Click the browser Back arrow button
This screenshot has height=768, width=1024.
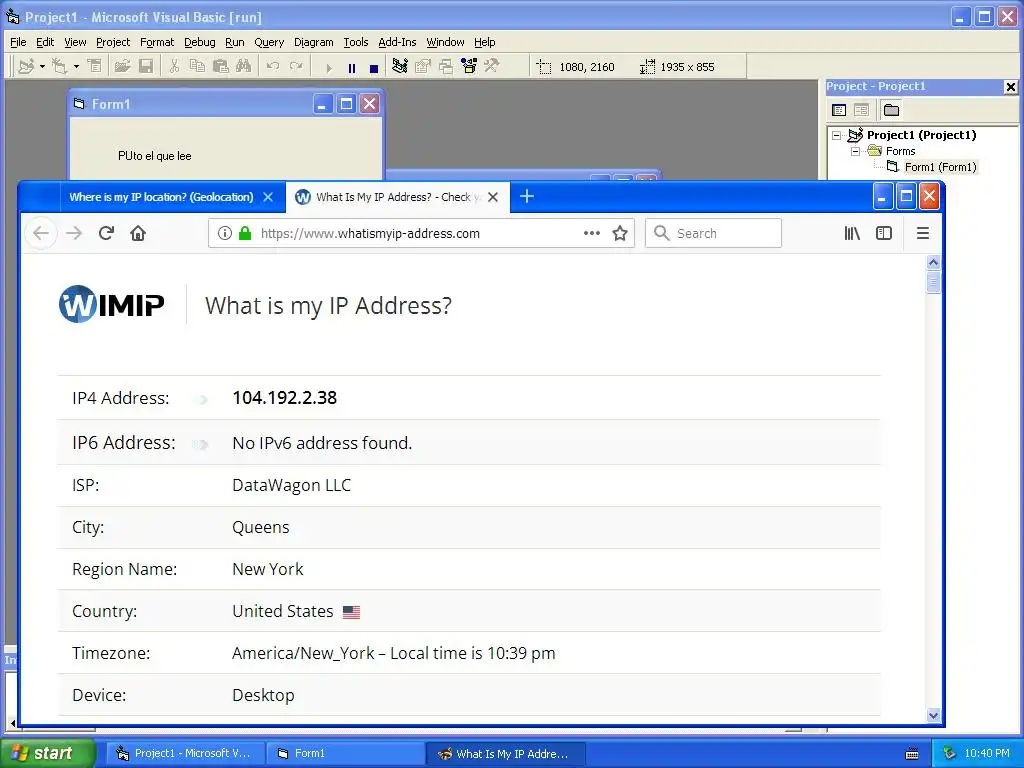41,233
